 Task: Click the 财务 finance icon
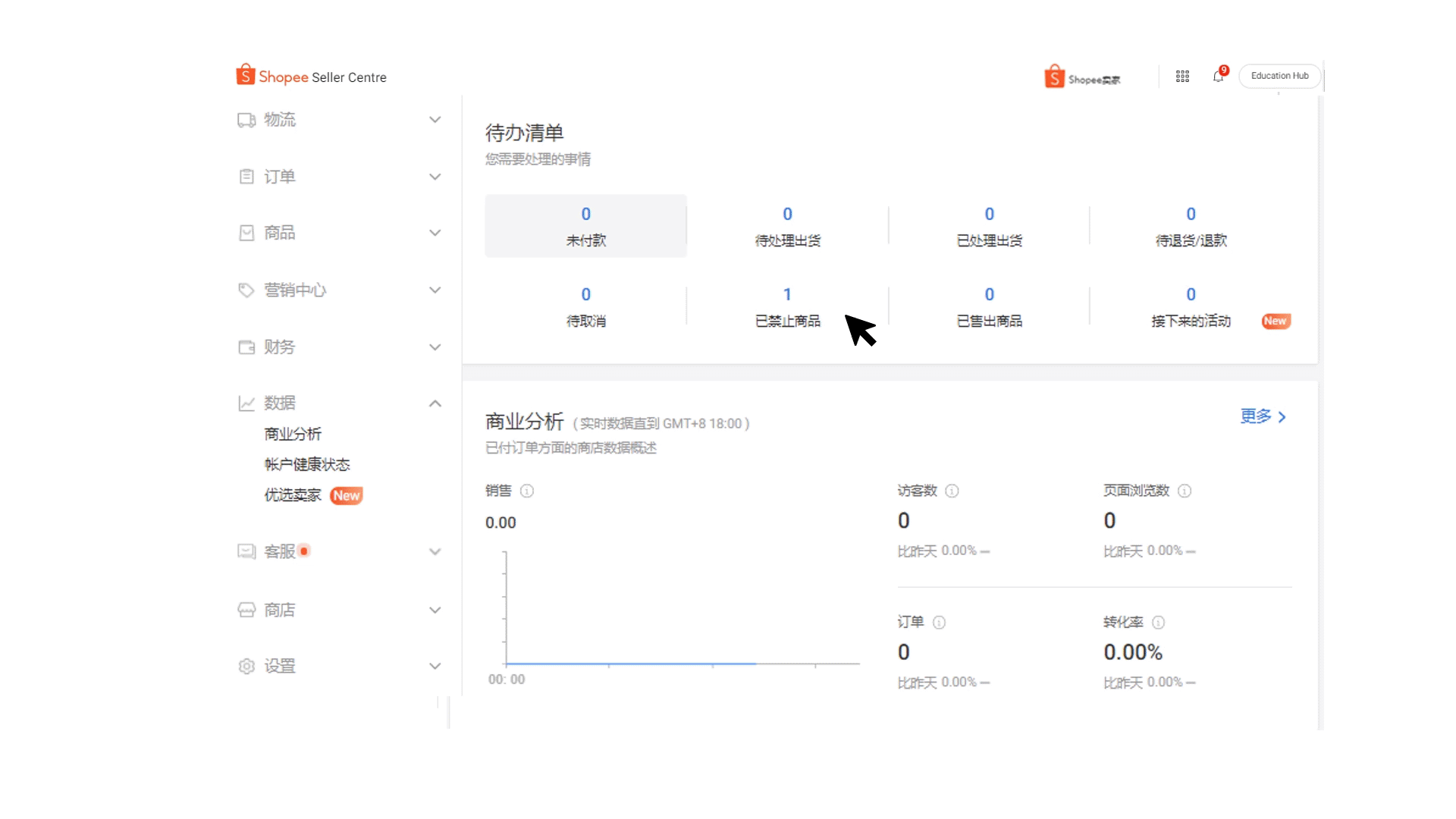tap(246, 347)
